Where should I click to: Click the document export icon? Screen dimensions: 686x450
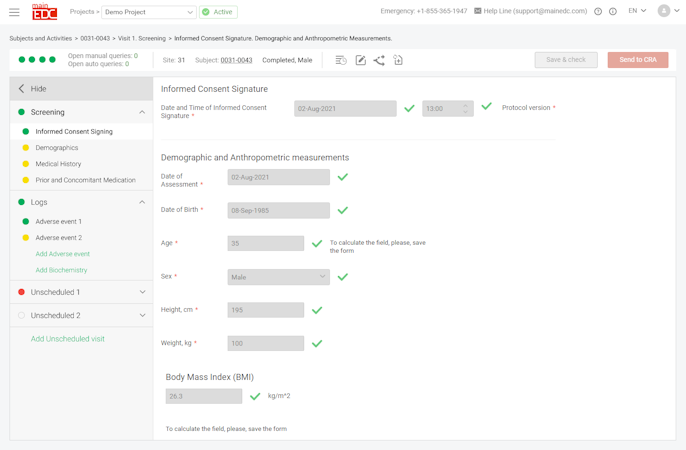point(398,60)
